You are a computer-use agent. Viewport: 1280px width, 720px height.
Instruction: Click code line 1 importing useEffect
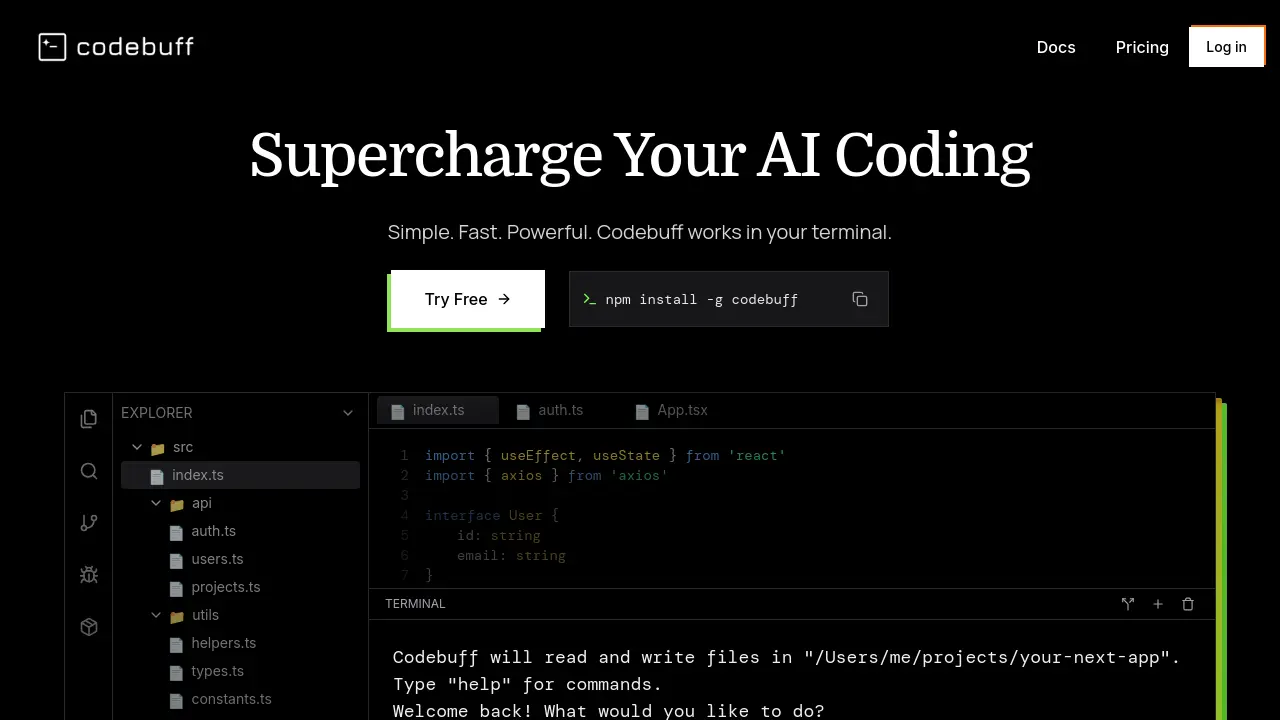point(605,455)
